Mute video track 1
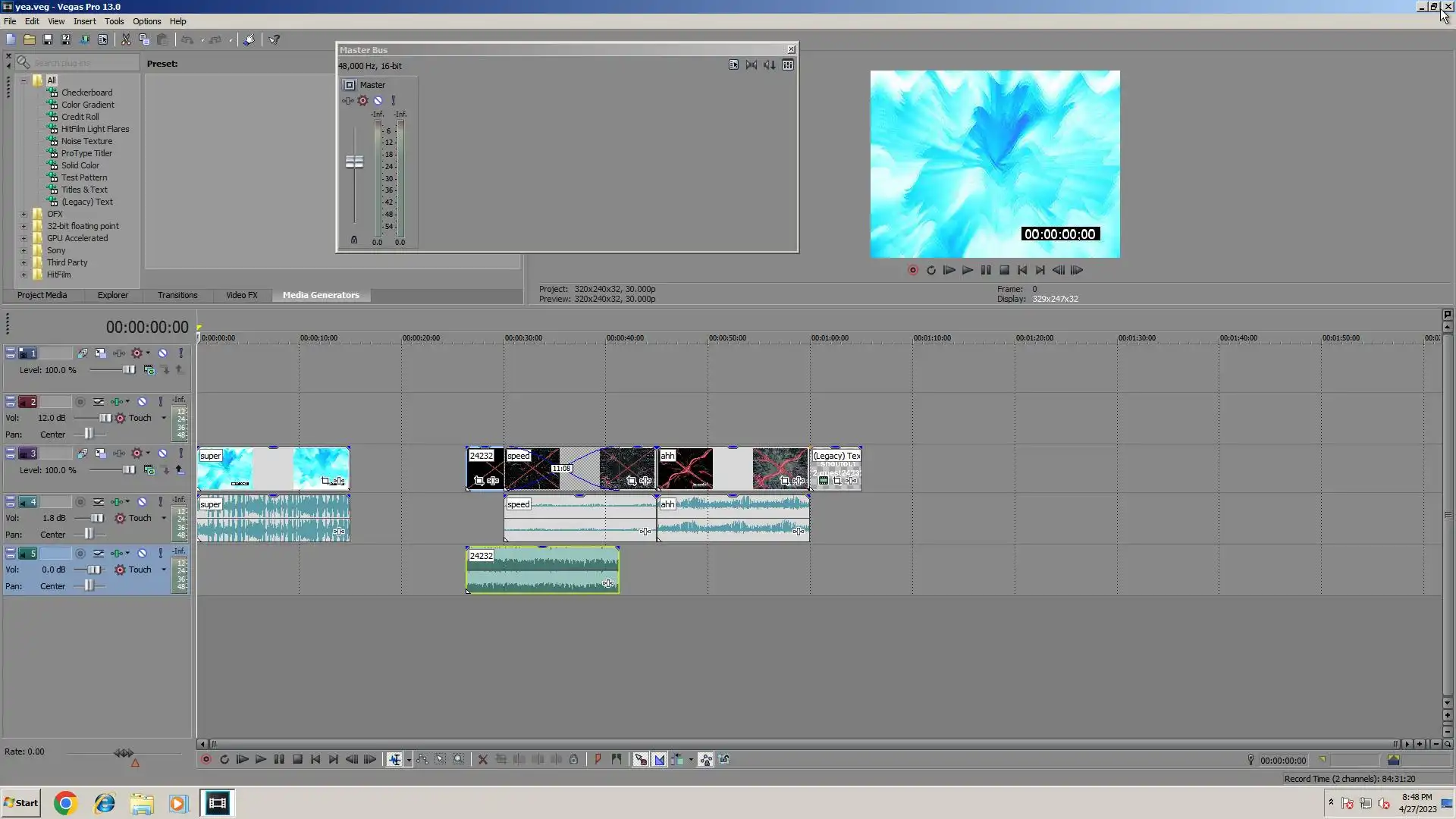This screenshot has height=819, width=1456. [162, 353]
